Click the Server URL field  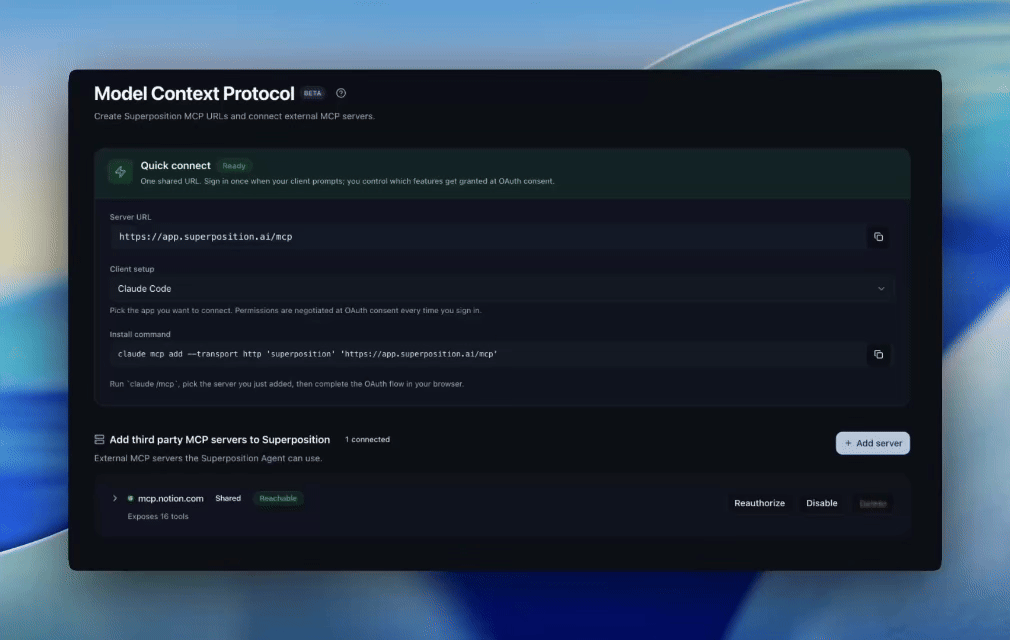click(488, 237)
